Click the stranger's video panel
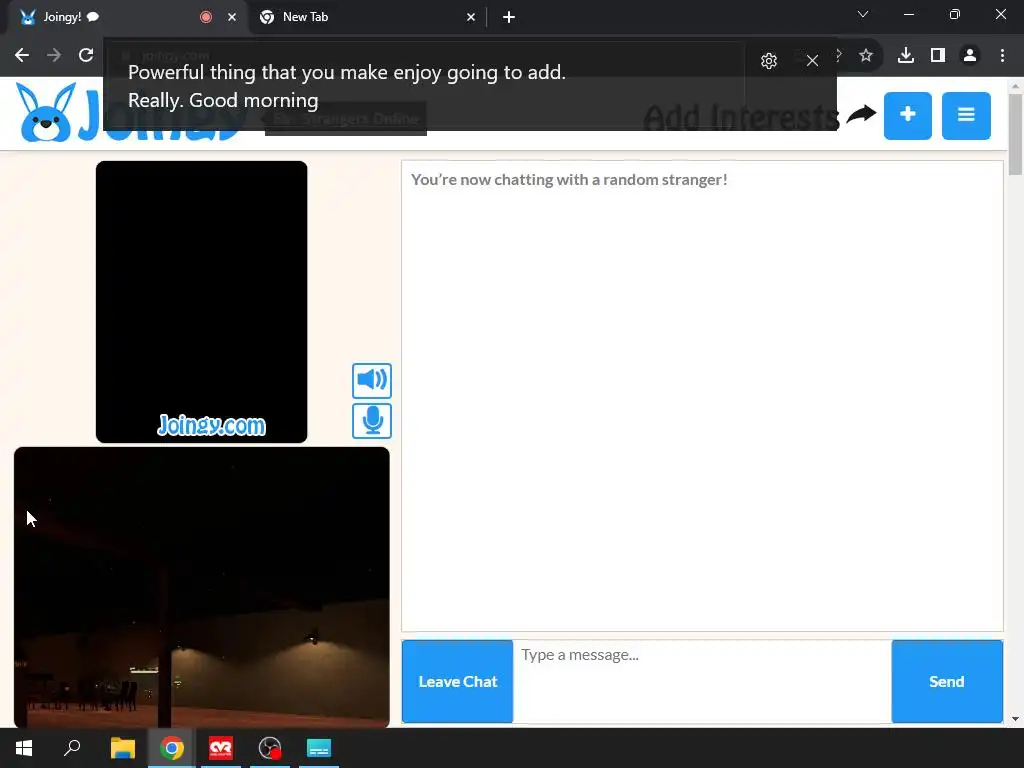The height and width of the screenshot is (768, 1024). coord(201,302)
